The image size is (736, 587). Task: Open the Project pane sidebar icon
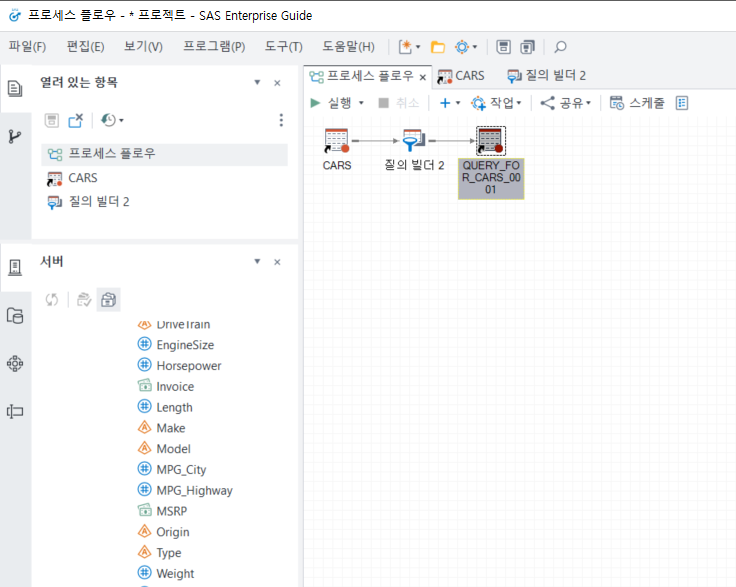click(x=15, y=88)
